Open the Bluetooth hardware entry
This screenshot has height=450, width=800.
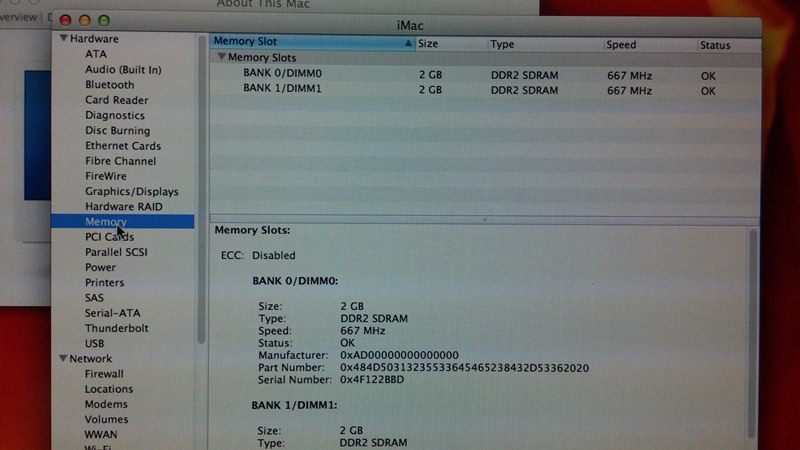tap(110, 85)
